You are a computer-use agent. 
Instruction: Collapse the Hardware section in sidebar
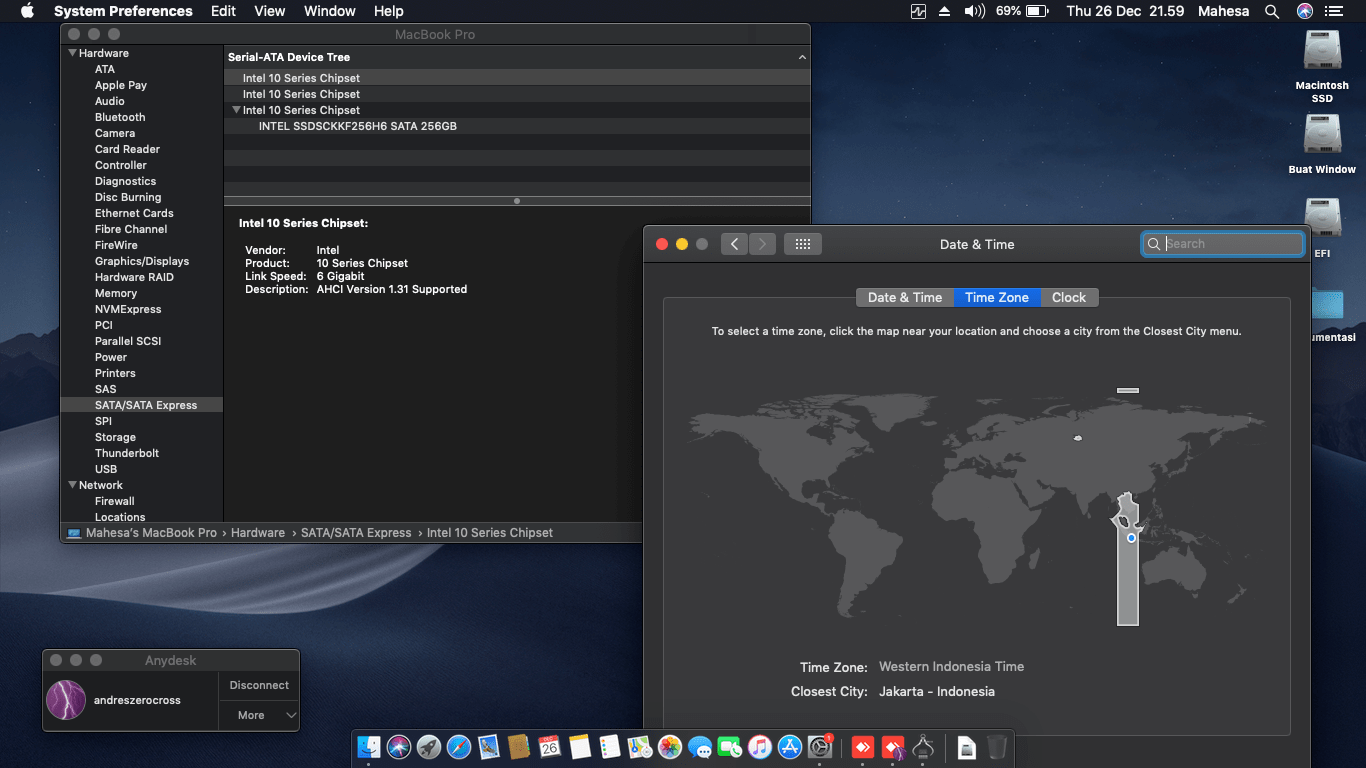(x=72, y=53)
